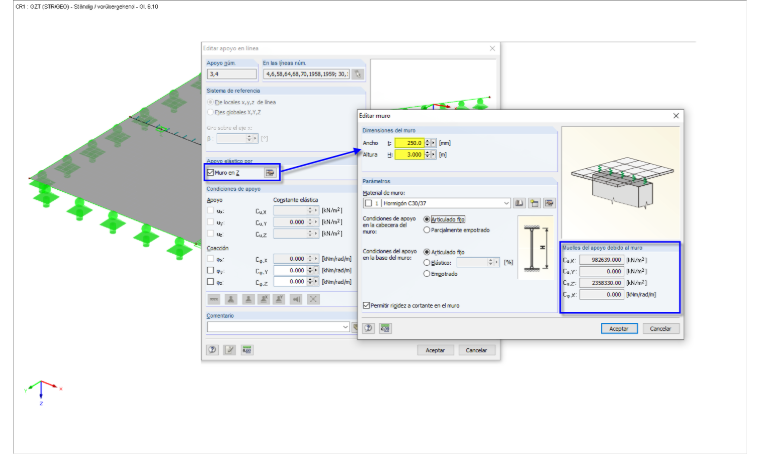Click Cφ,Z spring constant field
Image resolution: width=760 pixels, height=454 pixels.
pos(290,282)
